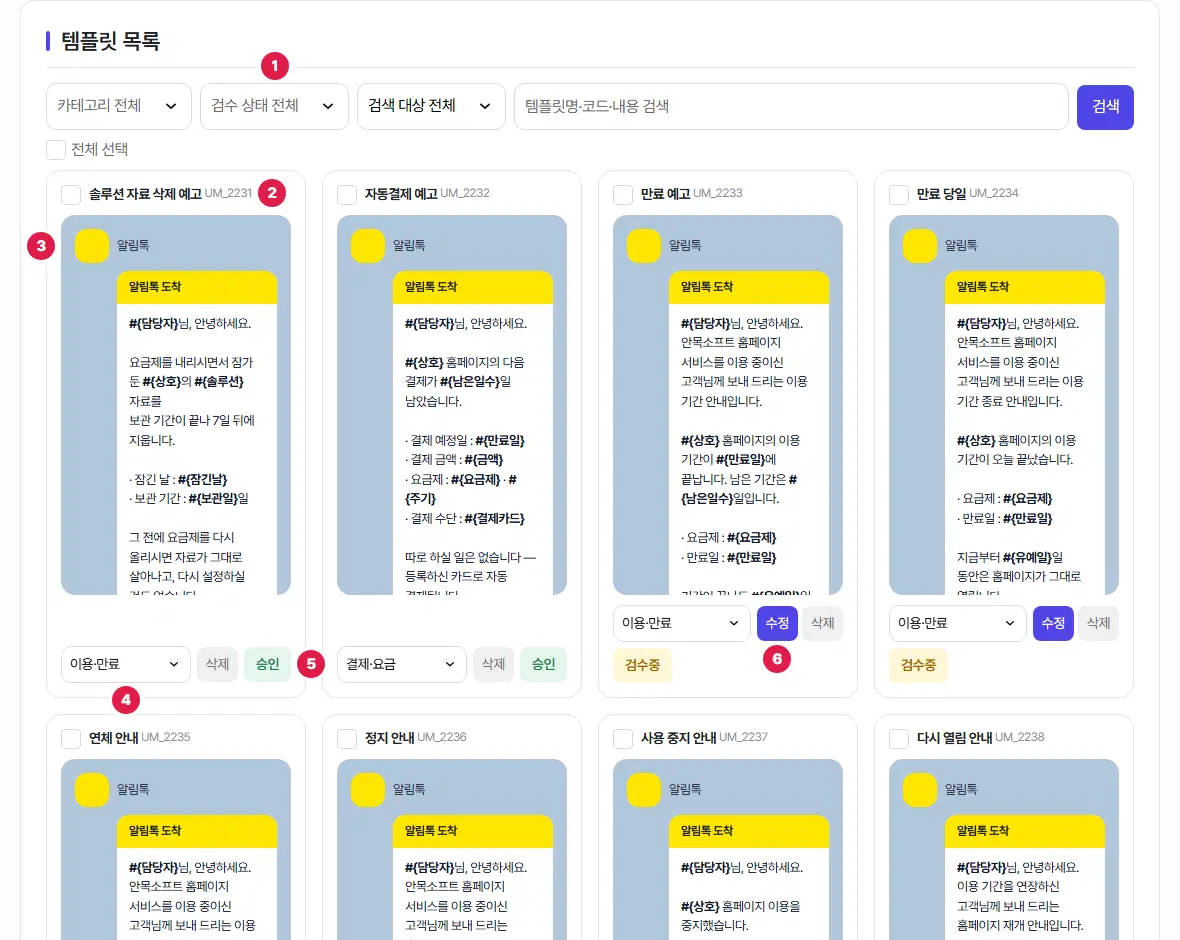Viewport: 1180px width, 940px height.
Task: Click yellow profile icon in 자동결제 예고 card
Action: pos(368,246)
